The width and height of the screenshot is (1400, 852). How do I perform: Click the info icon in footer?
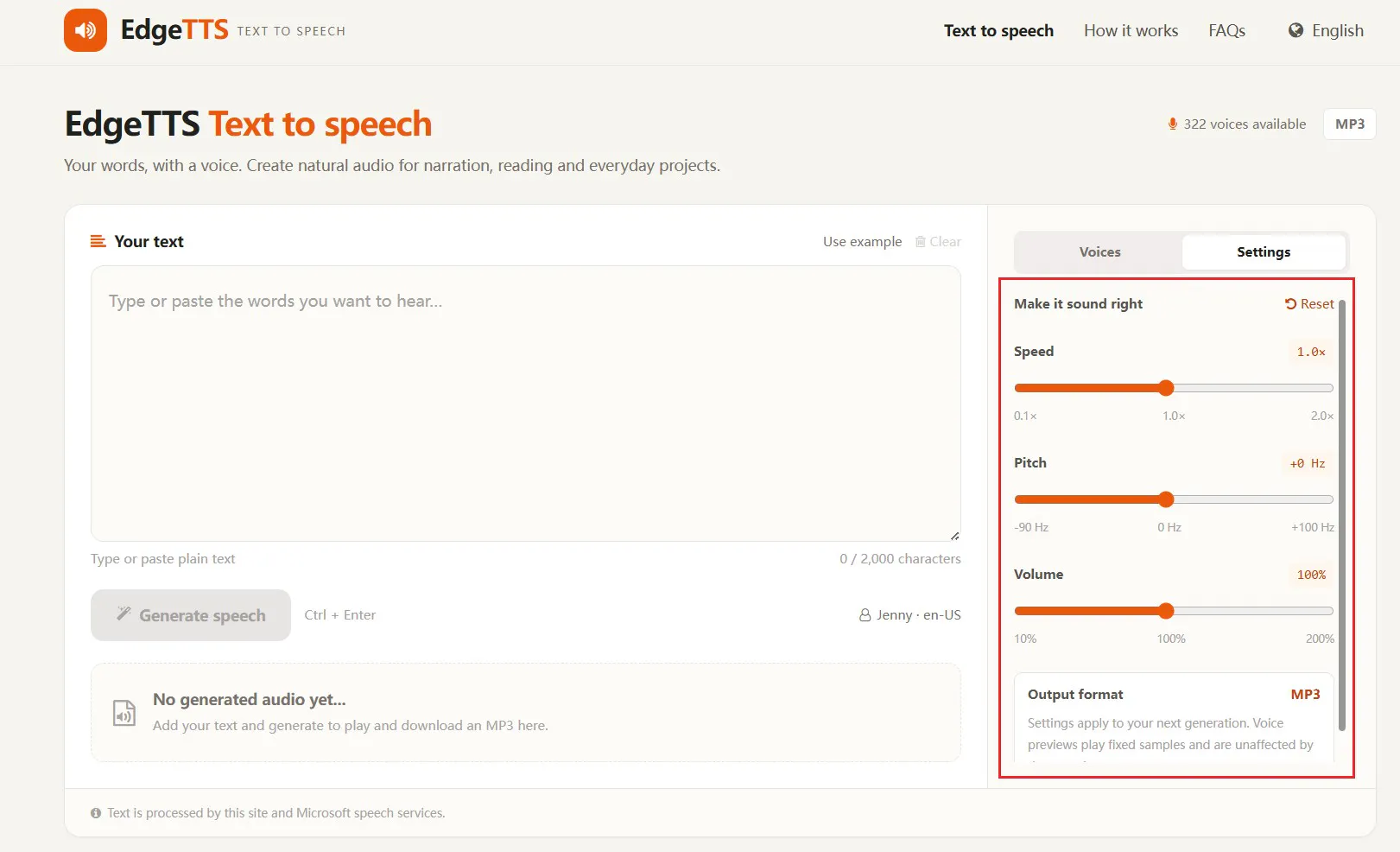tap(96, 813)
